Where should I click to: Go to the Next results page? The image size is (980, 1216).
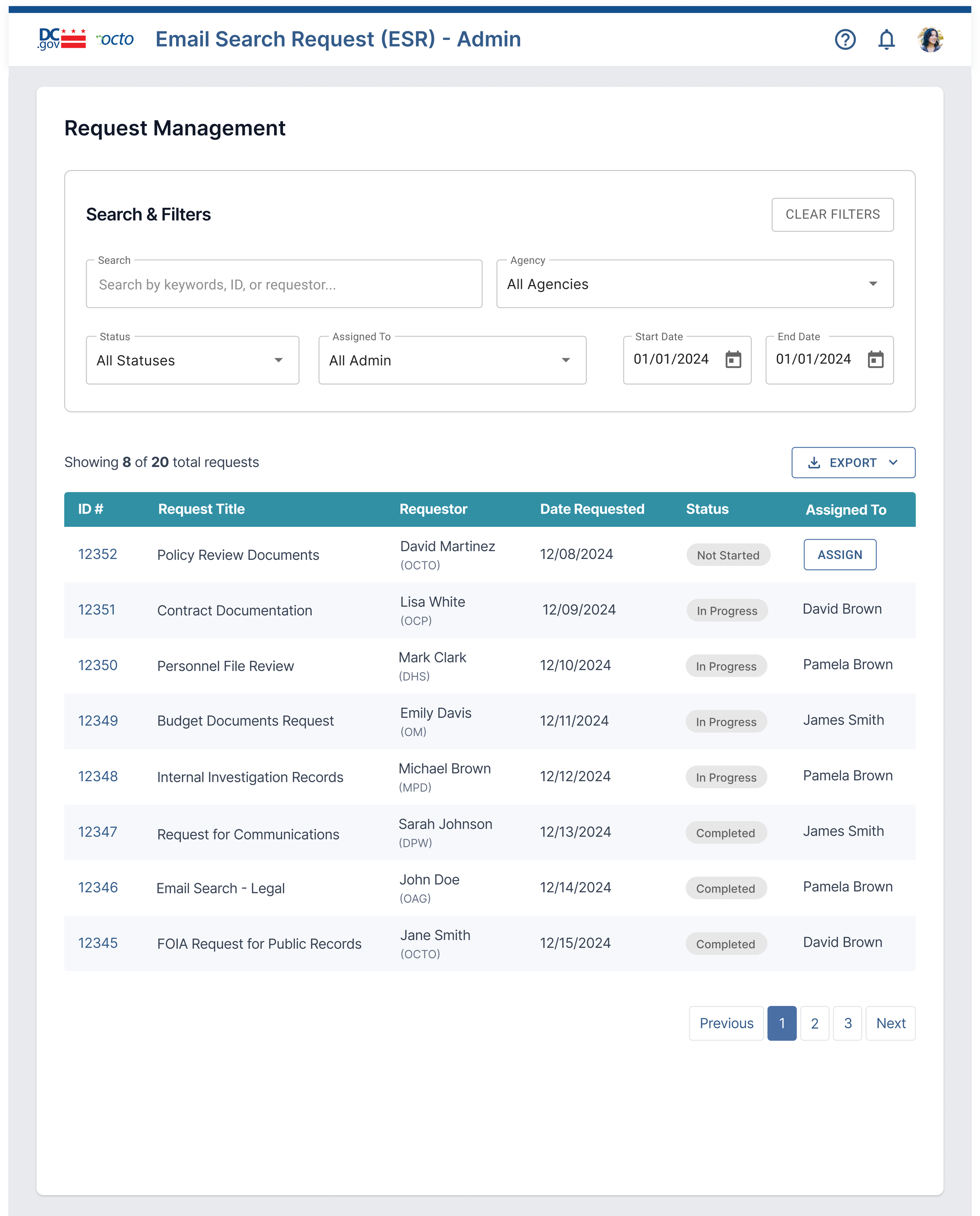pyautogui.click(x=890, y=1024)
